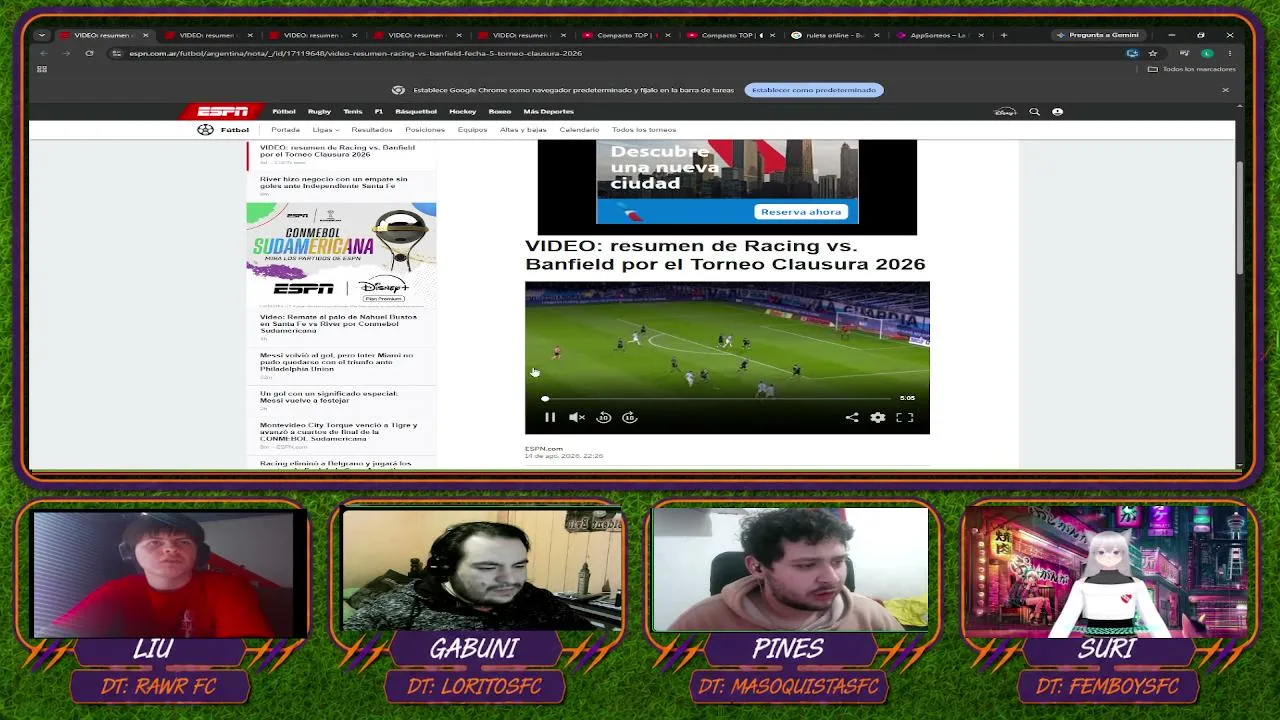This screenshot has height=720, width=1280.
Task: Open Un gol con un significado especial article
Action: [x=329, y=397]
